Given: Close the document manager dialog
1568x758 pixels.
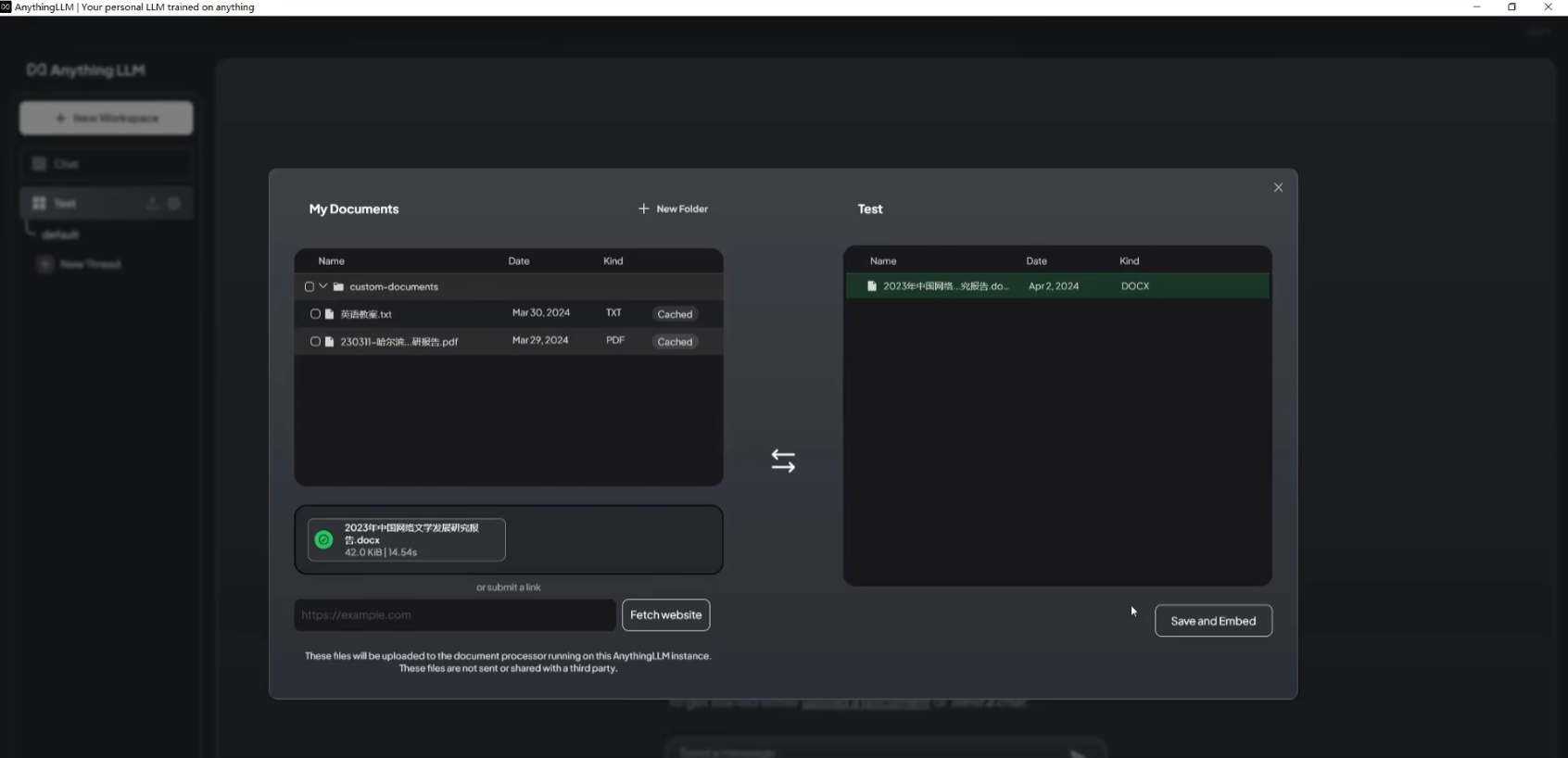Looking at the screenshot, I should (1278, 187).
